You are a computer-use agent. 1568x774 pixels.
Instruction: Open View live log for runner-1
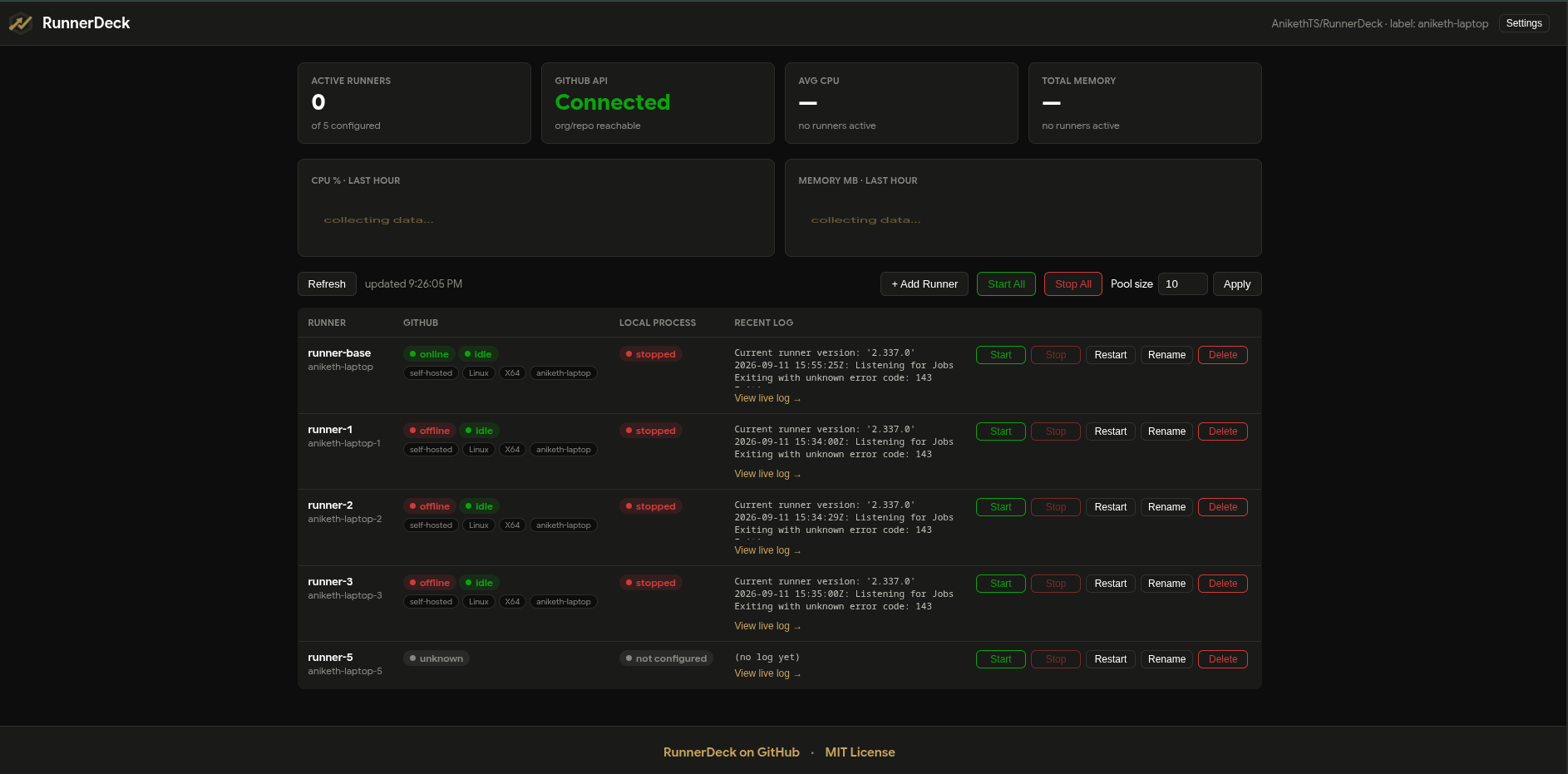click(767, 474)
